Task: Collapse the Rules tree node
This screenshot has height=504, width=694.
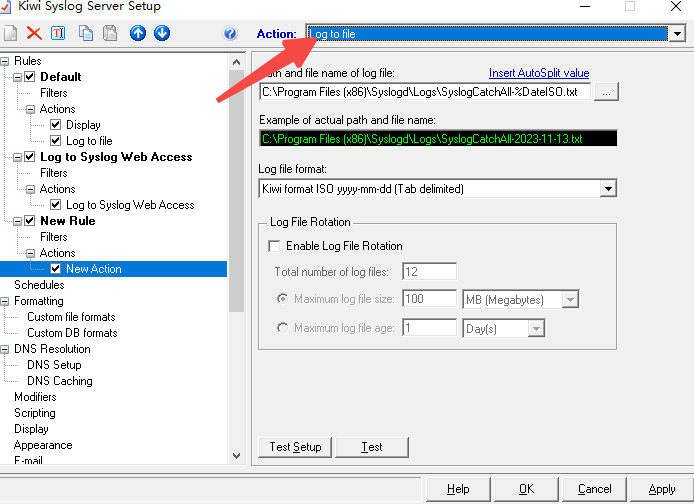Action: [4, 61]
